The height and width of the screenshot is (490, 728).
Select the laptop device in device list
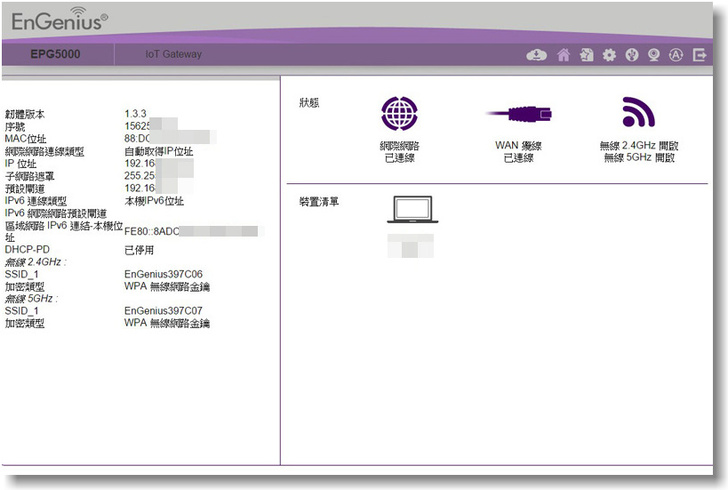[412, 209]
